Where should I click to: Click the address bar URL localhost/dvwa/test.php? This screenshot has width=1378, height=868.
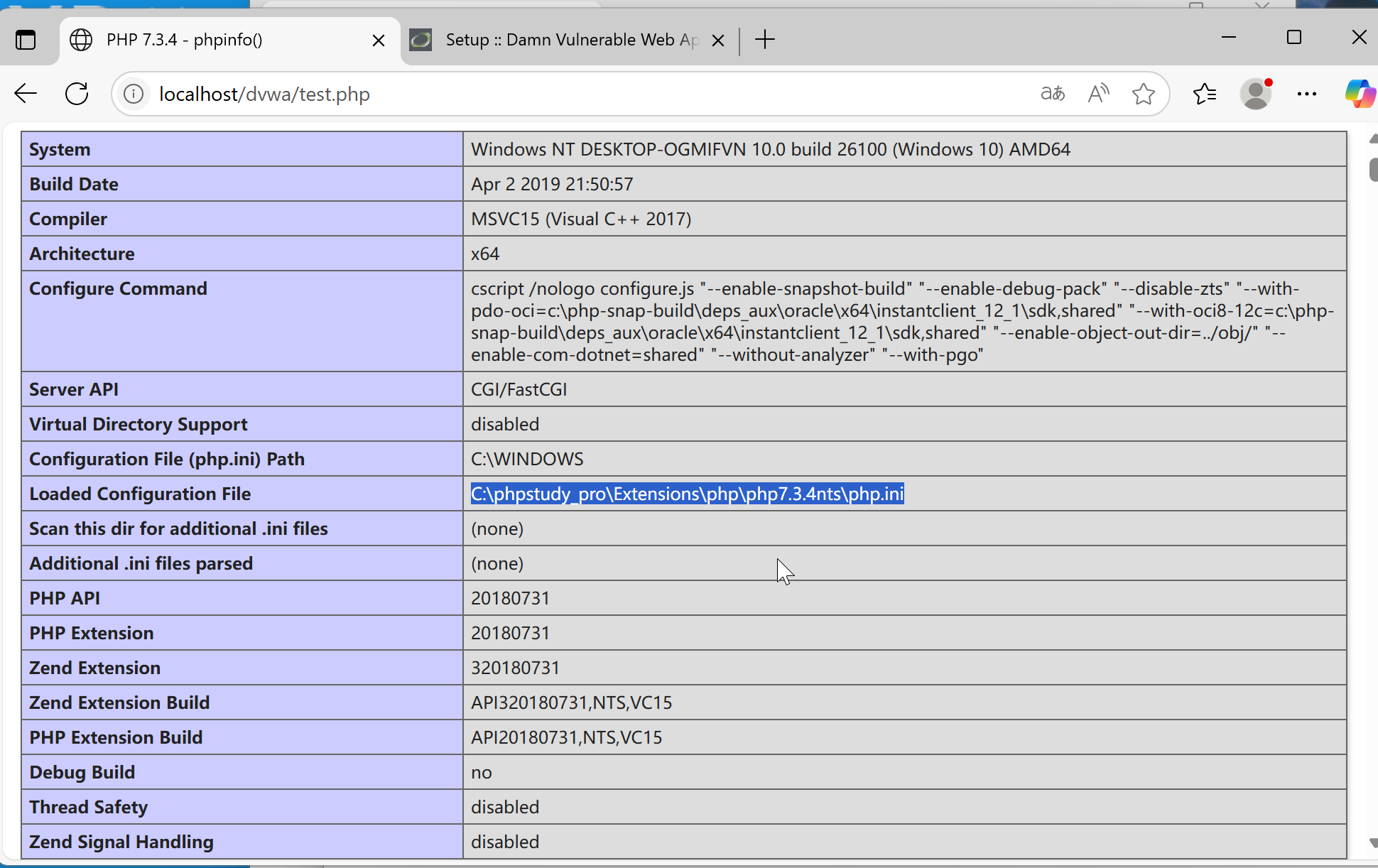click(264, 94)
